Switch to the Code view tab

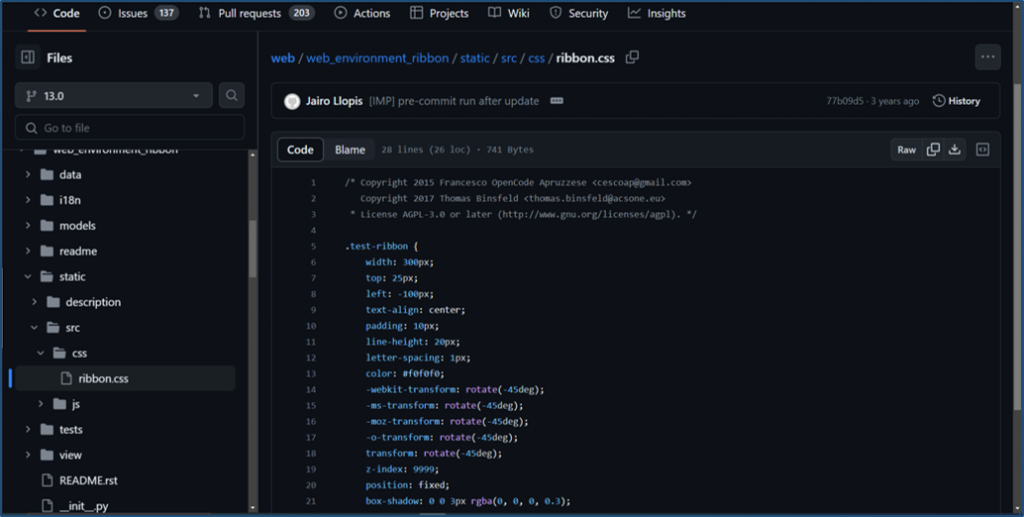tap(300, 149)
